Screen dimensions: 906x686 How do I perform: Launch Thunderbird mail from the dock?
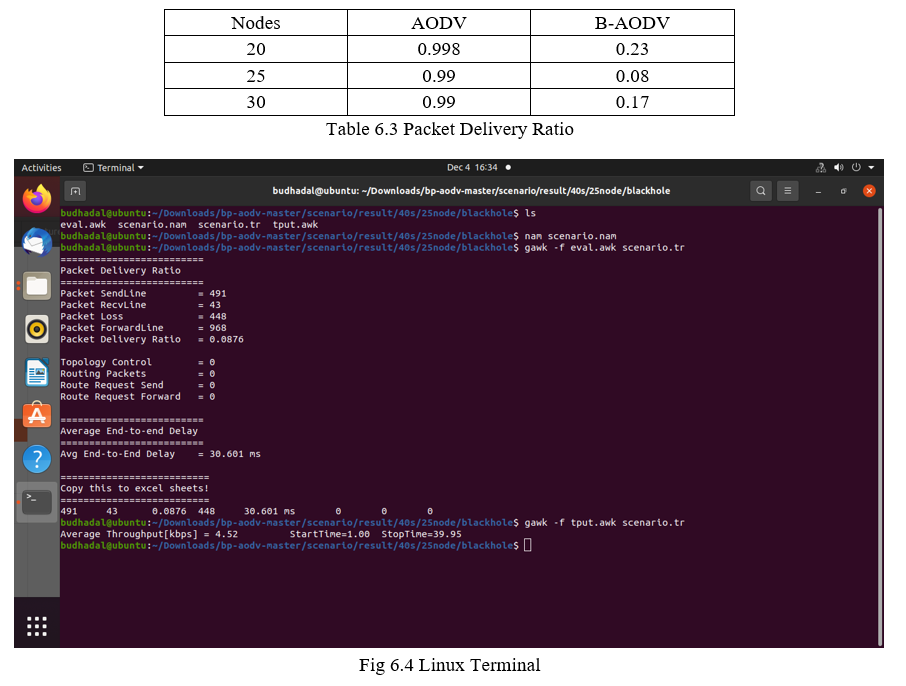coord(37,242)
